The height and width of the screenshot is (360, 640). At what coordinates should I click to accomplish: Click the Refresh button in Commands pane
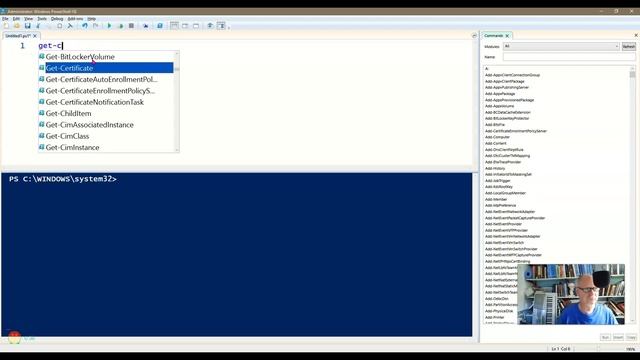pyautogui.click(x=629, y=47)
